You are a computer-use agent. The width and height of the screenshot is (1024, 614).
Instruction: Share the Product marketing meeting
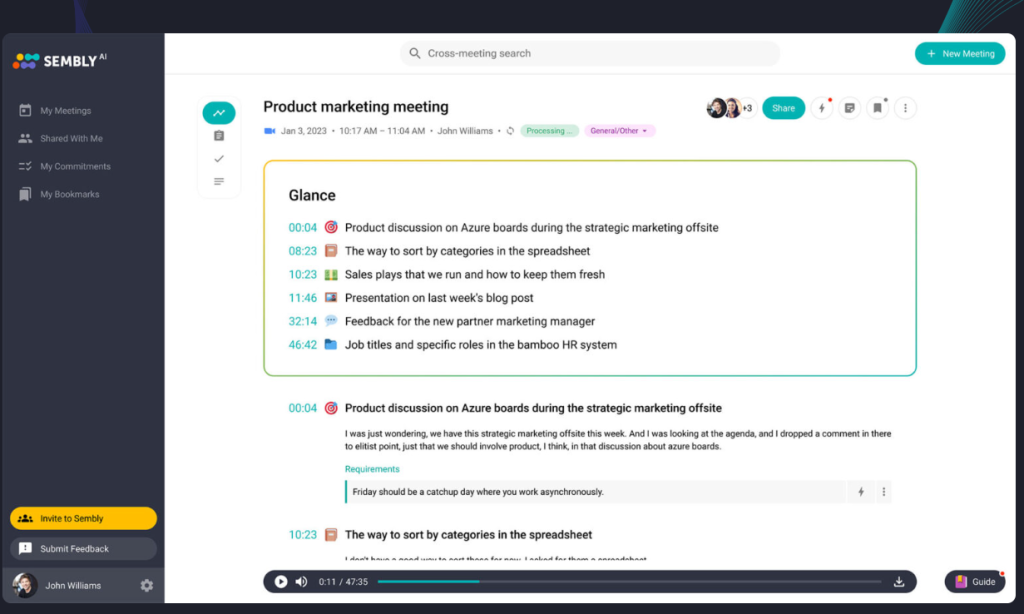(x=783, y=108)
